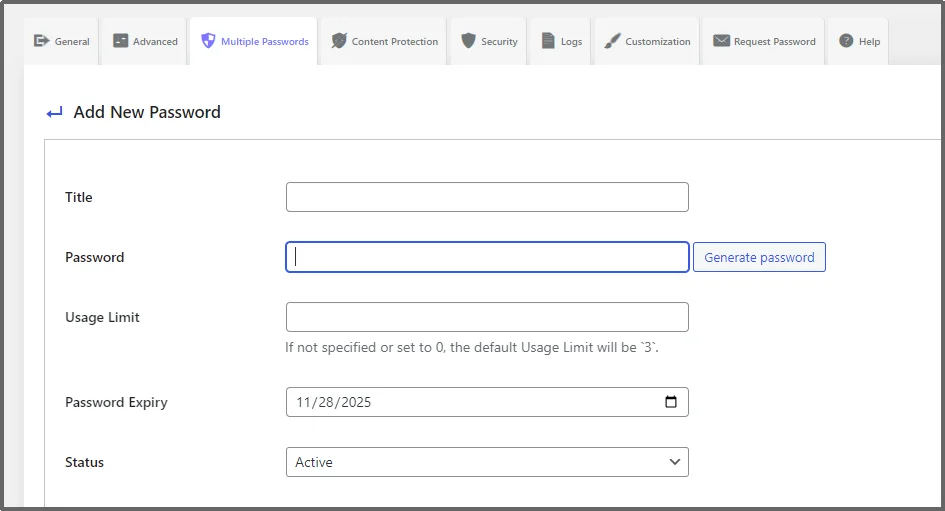Click the Password field label
945x511 pixels.
[95, 257]
